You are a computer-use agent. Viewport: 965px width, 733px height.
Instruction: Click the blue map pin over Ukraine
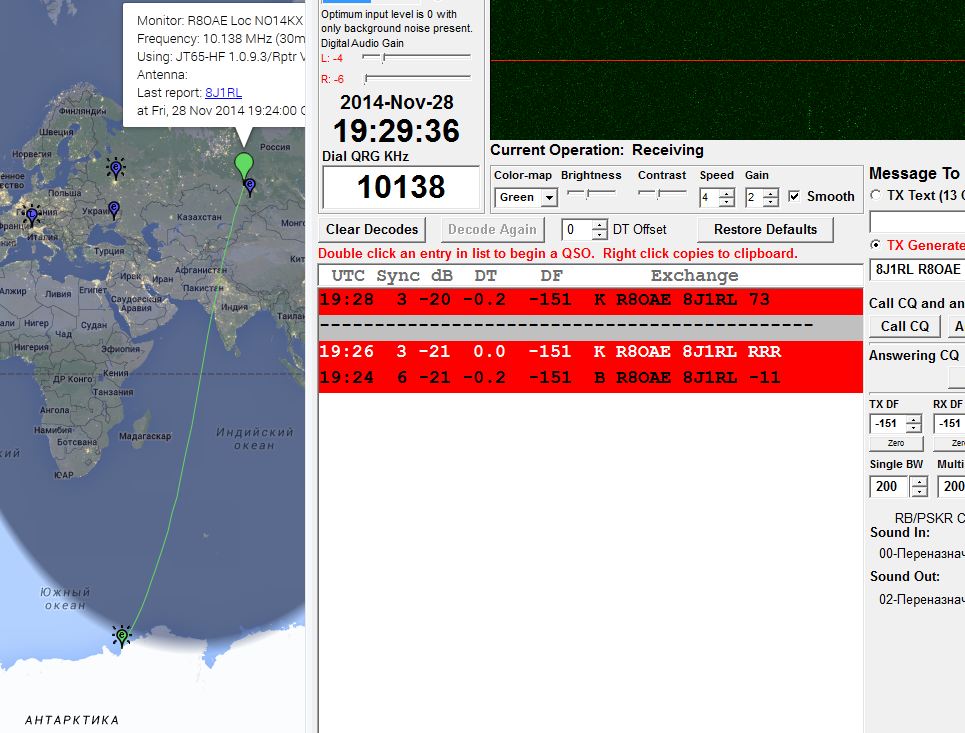click(113, 208)
